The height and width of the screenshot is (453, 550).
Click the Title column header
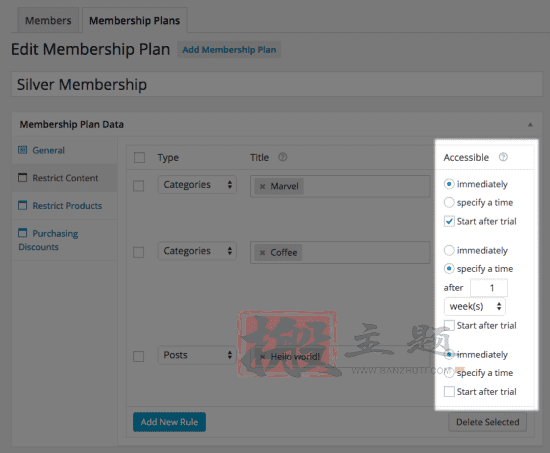tap(259, 158)
